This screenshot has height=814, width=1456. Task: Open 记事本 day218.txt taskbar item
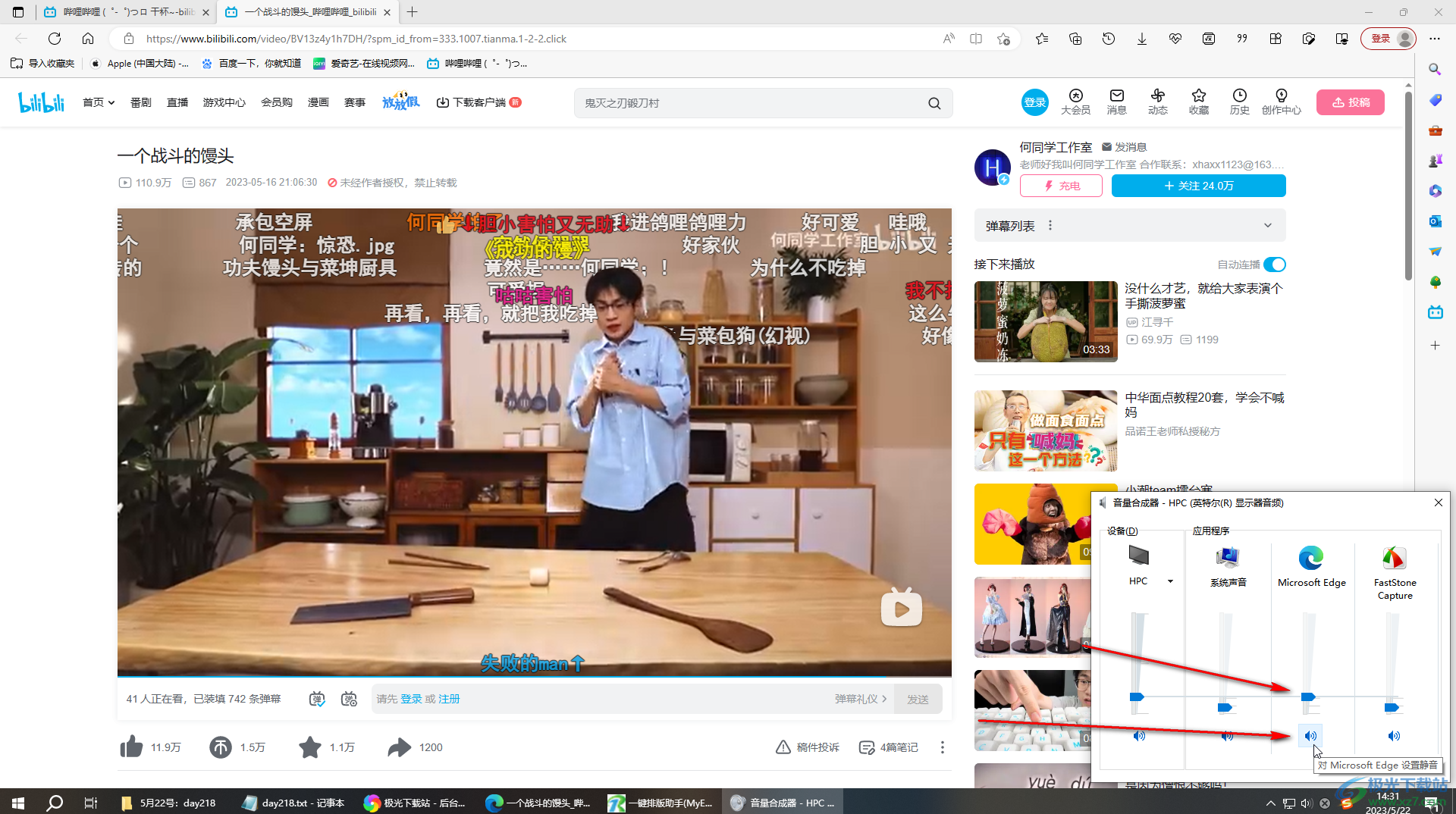[x=293, y=803]
